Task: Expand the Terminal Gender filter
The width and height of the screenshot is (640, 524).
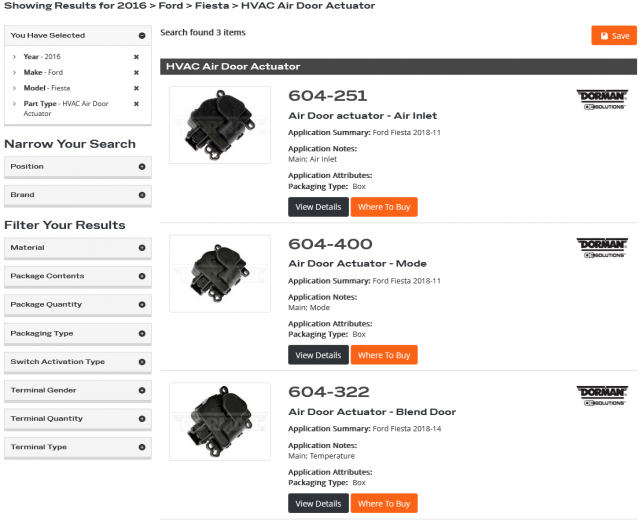Action: click(x=142, y=390)
